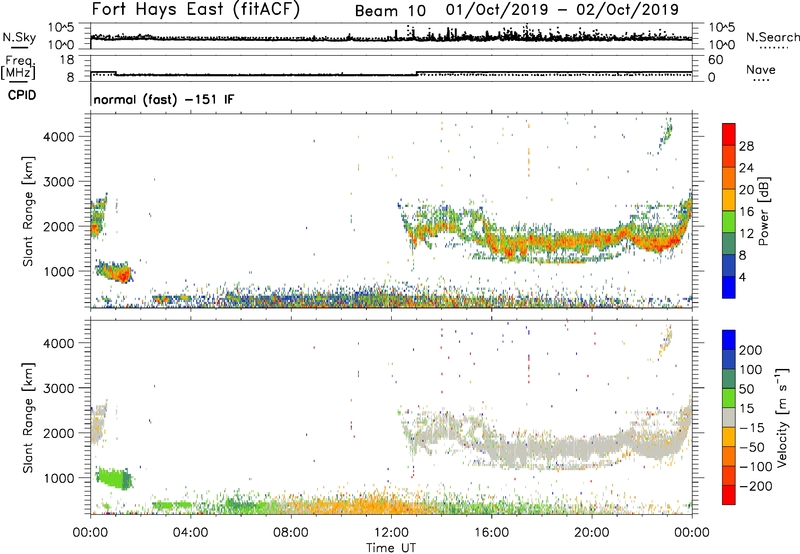Click the velocity panel 'Slant Range [km]' label
Viewport: 800px width, 554px height.
28,417
